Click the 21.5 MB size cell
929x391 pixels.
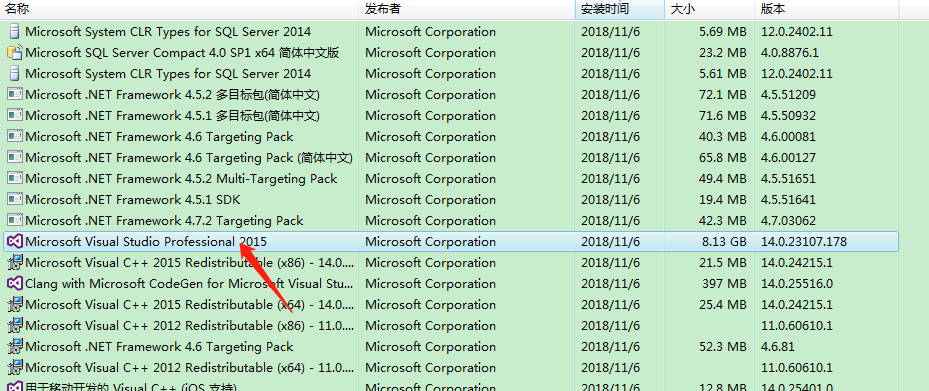[723, 262]
